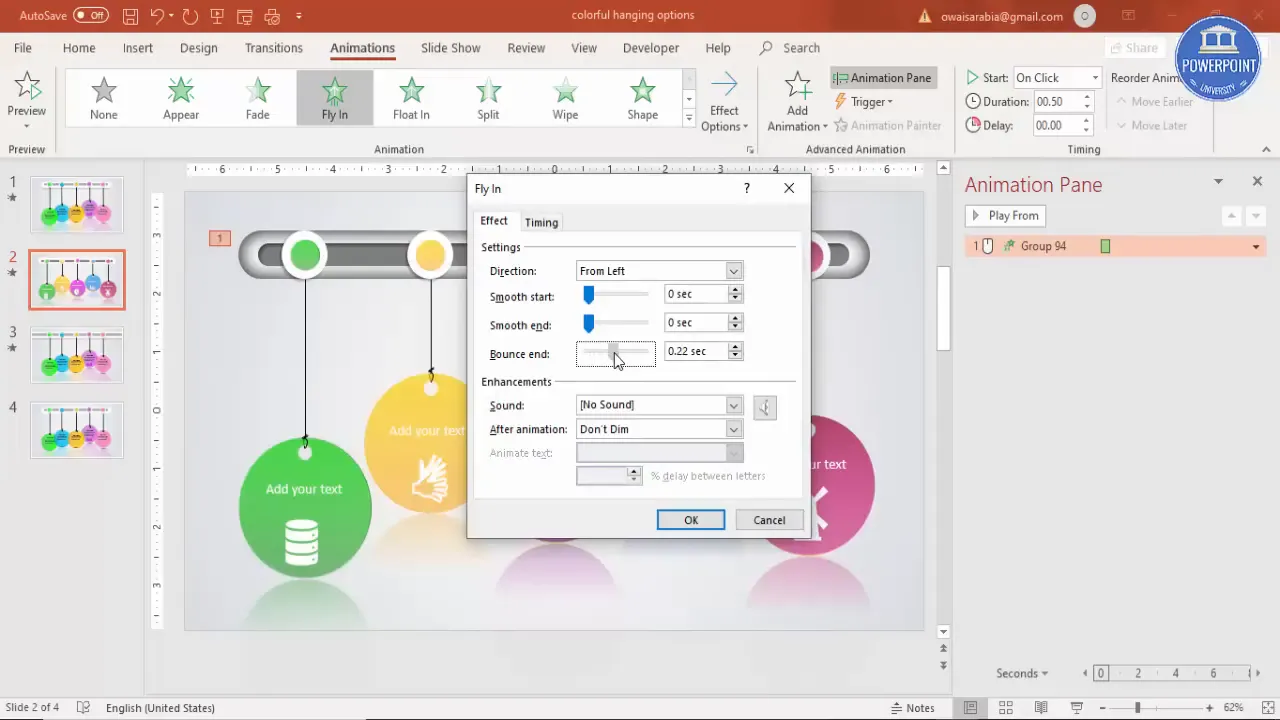This screenshot has height=720, width=1280.
Task: Apply the Wipe animation
Action: point(565,98)
